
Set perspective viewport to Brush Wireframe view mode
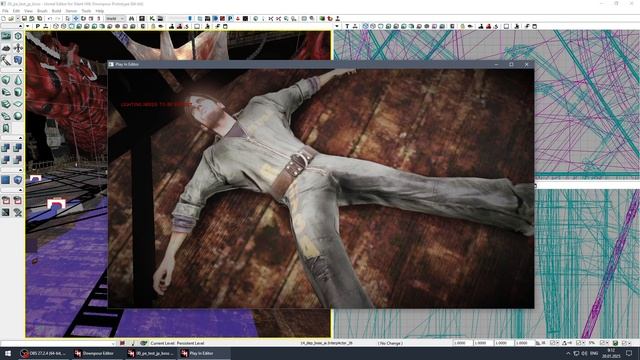point(56,27)
